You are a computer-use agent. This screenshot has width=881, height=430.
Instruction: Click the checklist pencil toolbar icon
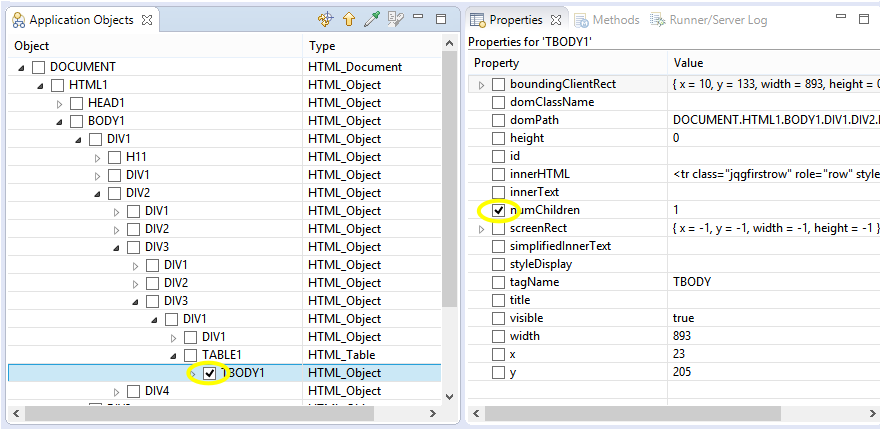[x=395, y=19]
